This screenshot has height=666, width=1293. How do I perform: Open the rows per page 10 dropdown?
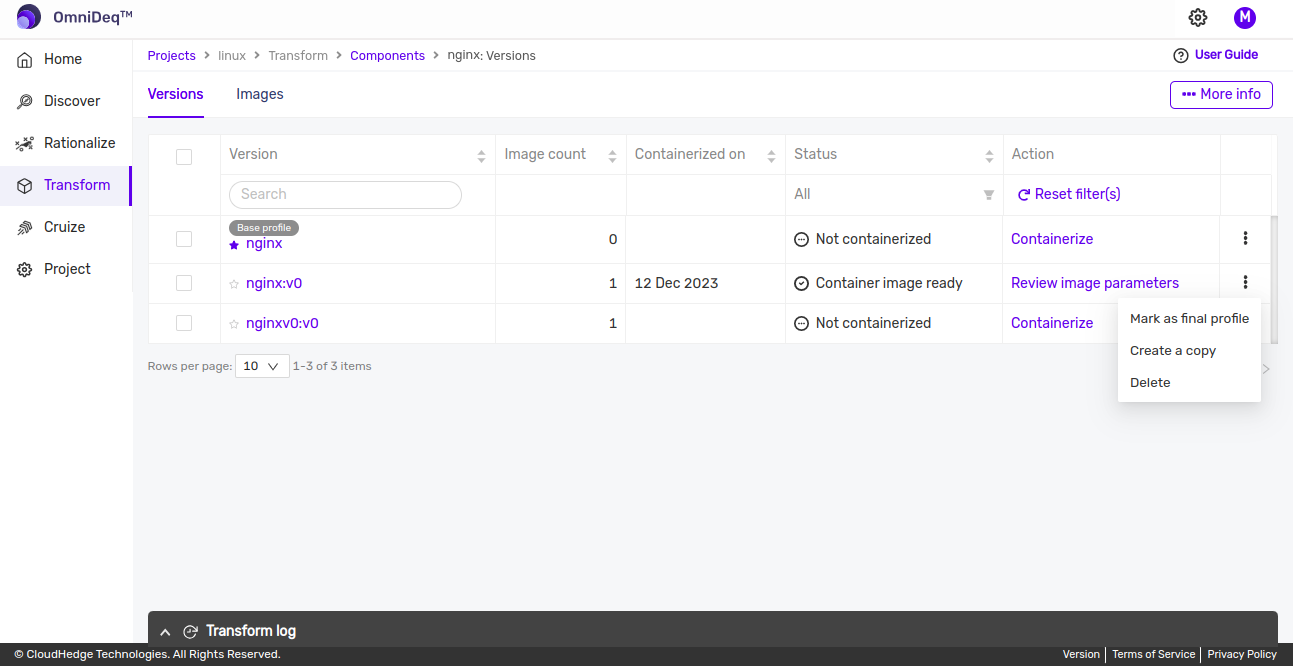point(262,366)
